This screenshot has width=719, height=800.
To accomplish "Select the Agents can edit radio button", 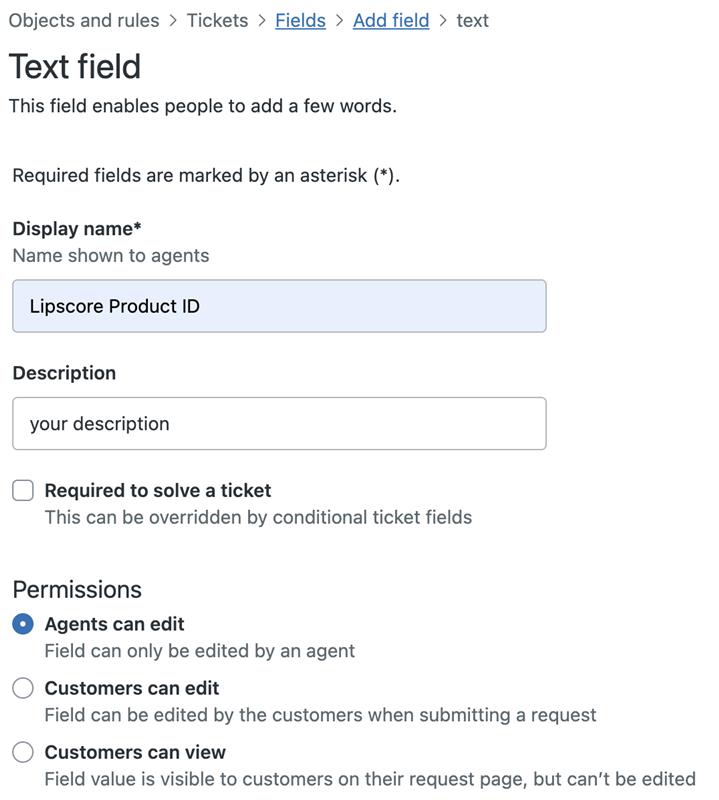I will tap(23, 624).
